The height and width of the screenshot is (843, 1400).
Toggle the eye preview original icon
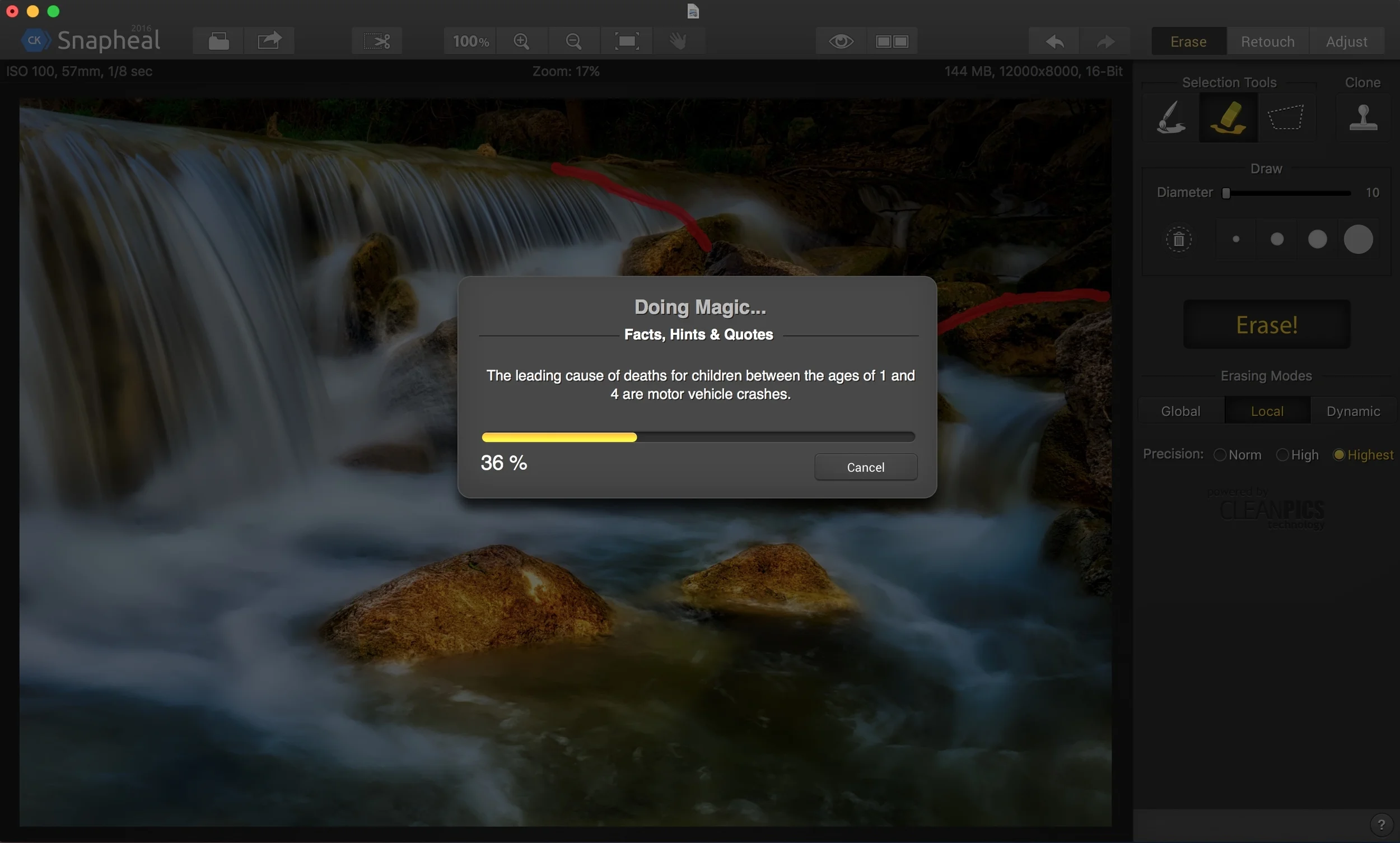tap(841, 41)
